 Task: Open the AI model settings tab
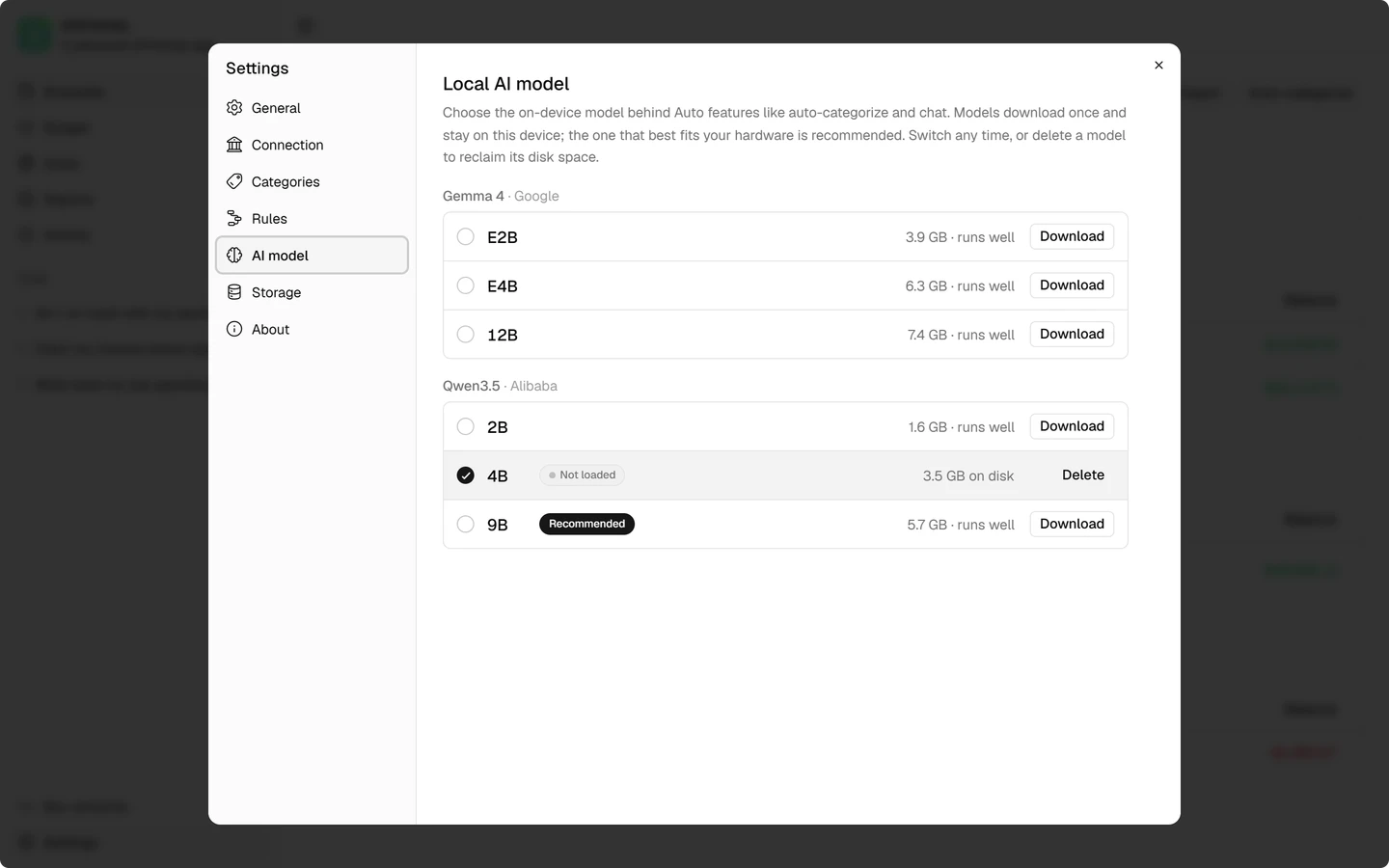point(312,256)
